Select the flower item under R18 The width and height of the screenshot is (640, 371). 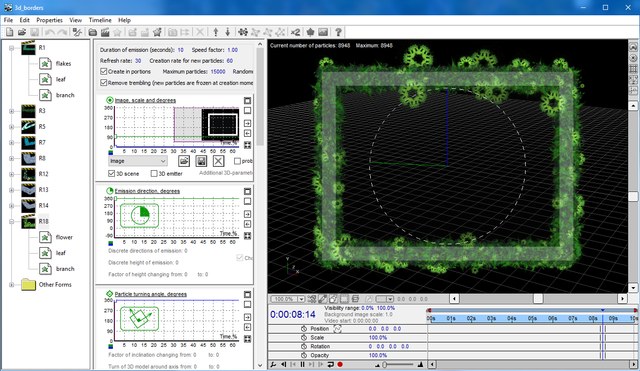click(64, 237)
